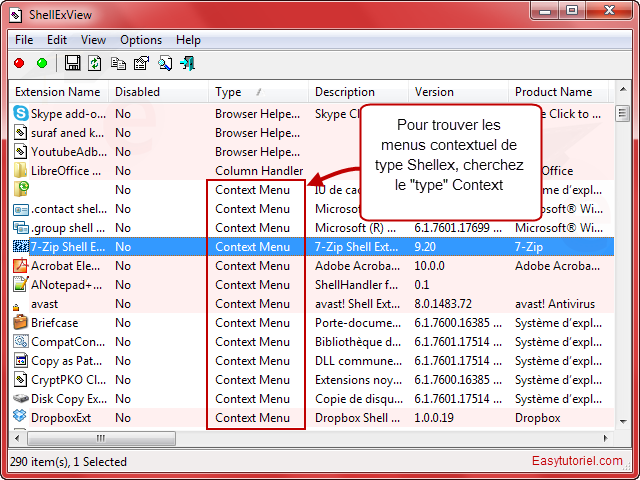Click the Skype add-on row icon
The height and width of the screenshot is (480, 640).
pos(20,113)
